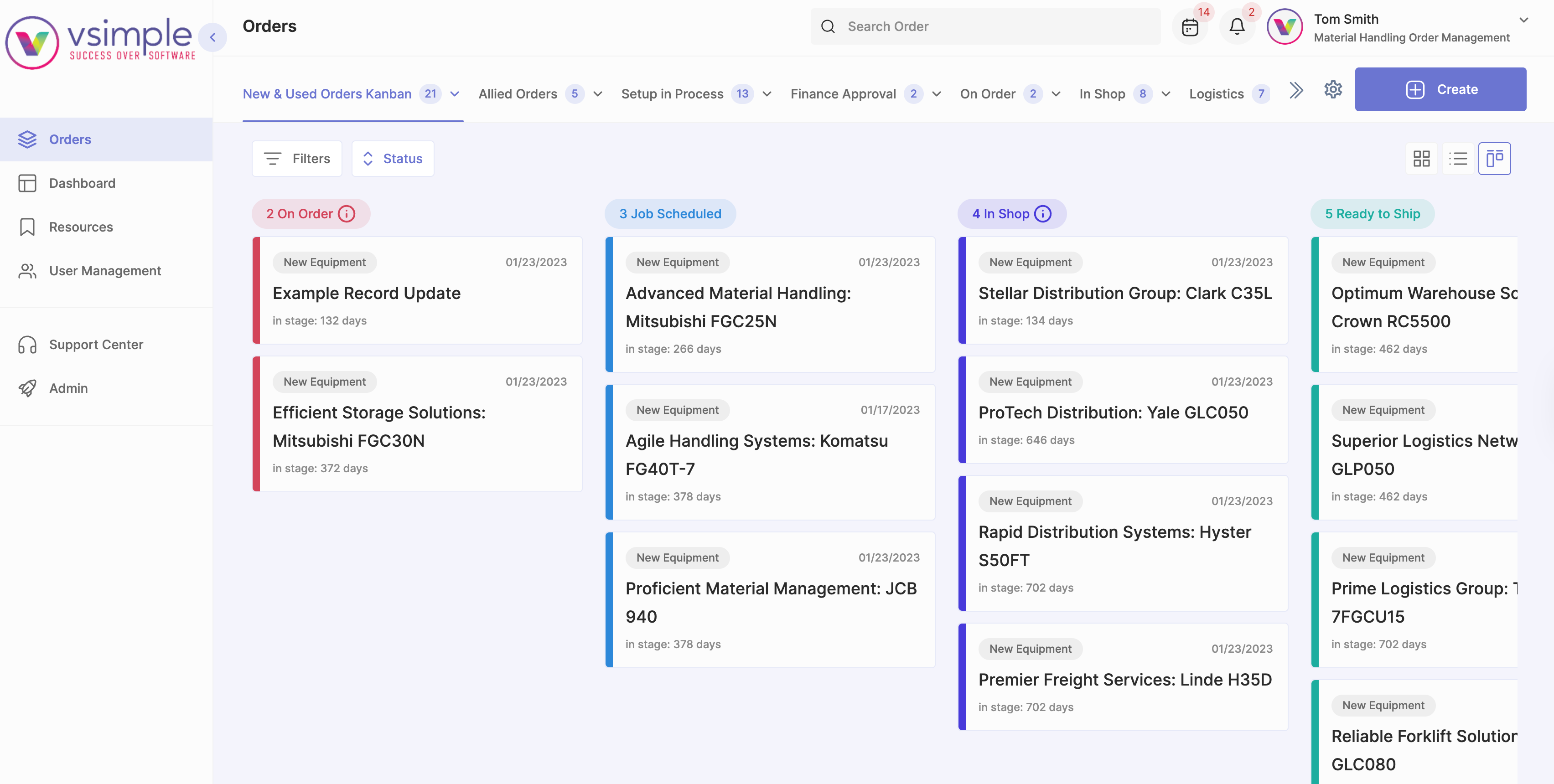The image size is (1554, 784).
Task: Open the Search Order field magnifier icon
Action: click(828, 26)
